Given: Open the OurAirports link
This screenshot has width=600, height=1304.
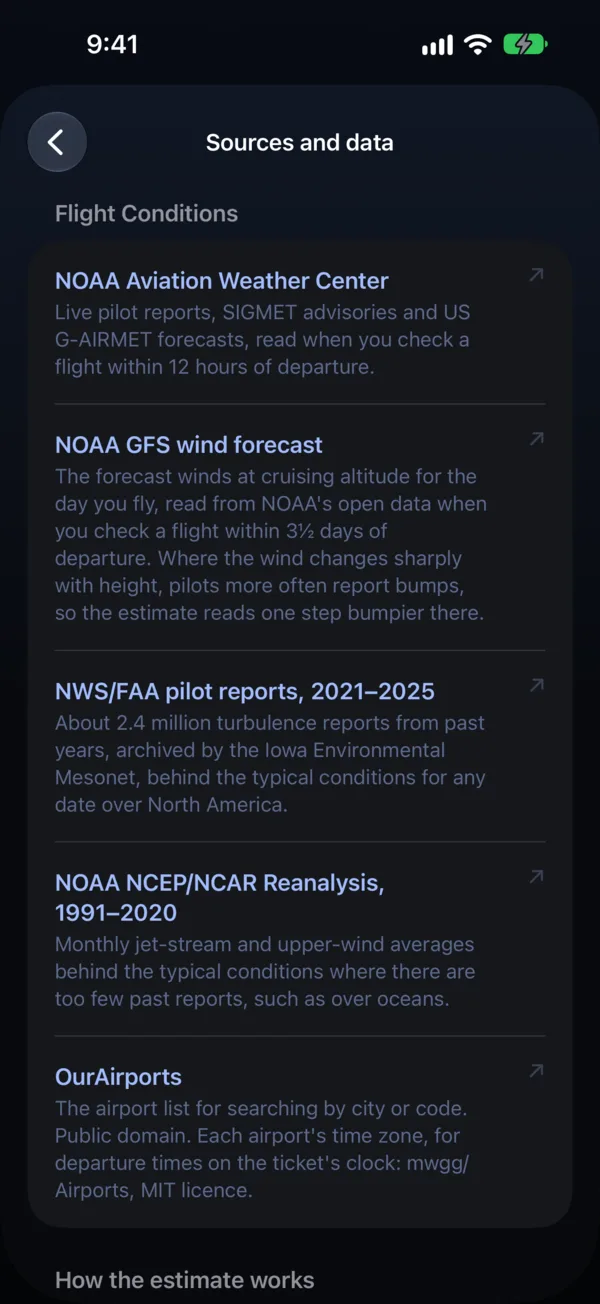Looking at the screenshot, I should 118,1077.
